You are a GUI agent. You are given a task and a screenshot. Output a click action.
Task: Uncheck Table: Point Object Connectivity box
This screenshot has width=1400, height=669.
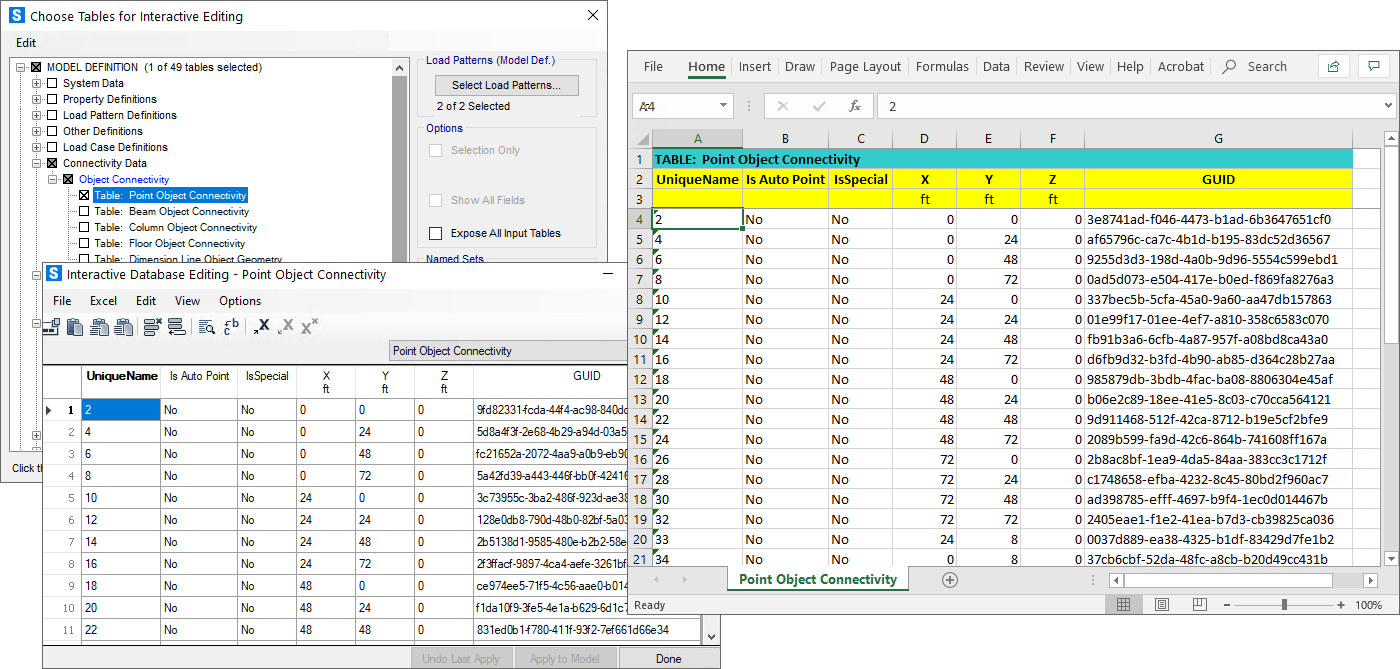tap(84, 196)
